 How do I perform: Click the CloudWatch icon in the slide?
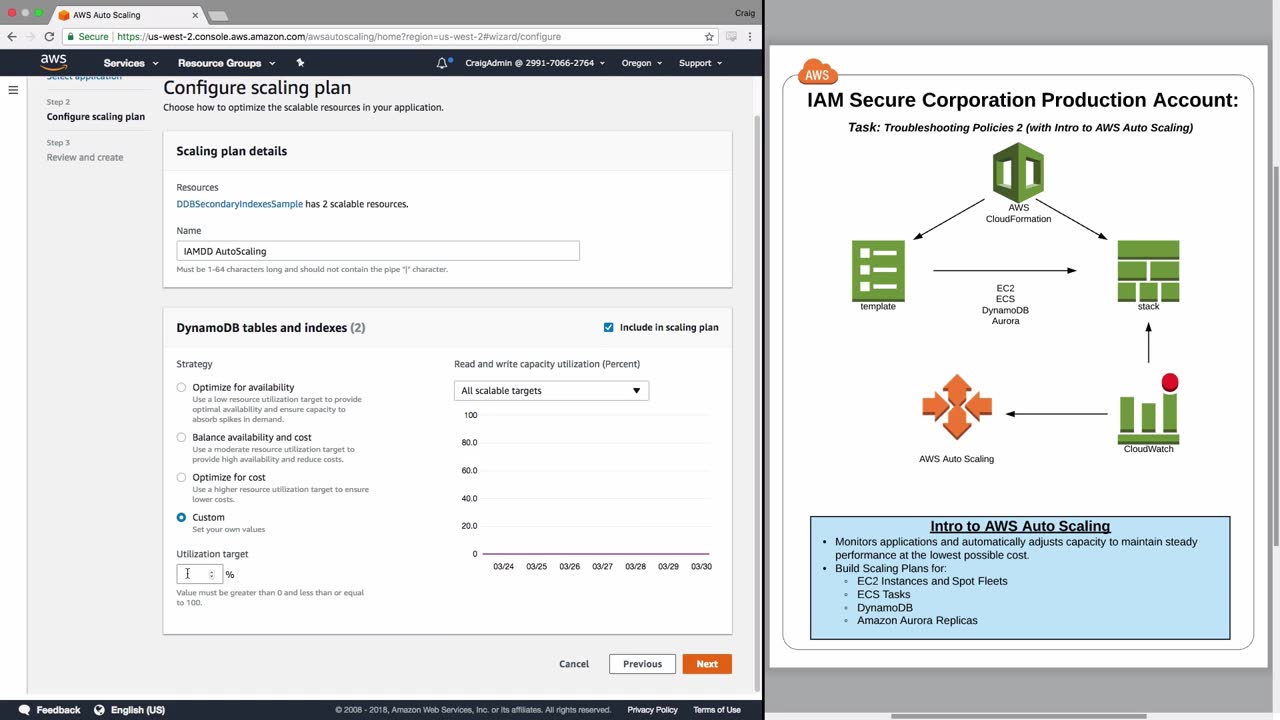point(1148,409)
